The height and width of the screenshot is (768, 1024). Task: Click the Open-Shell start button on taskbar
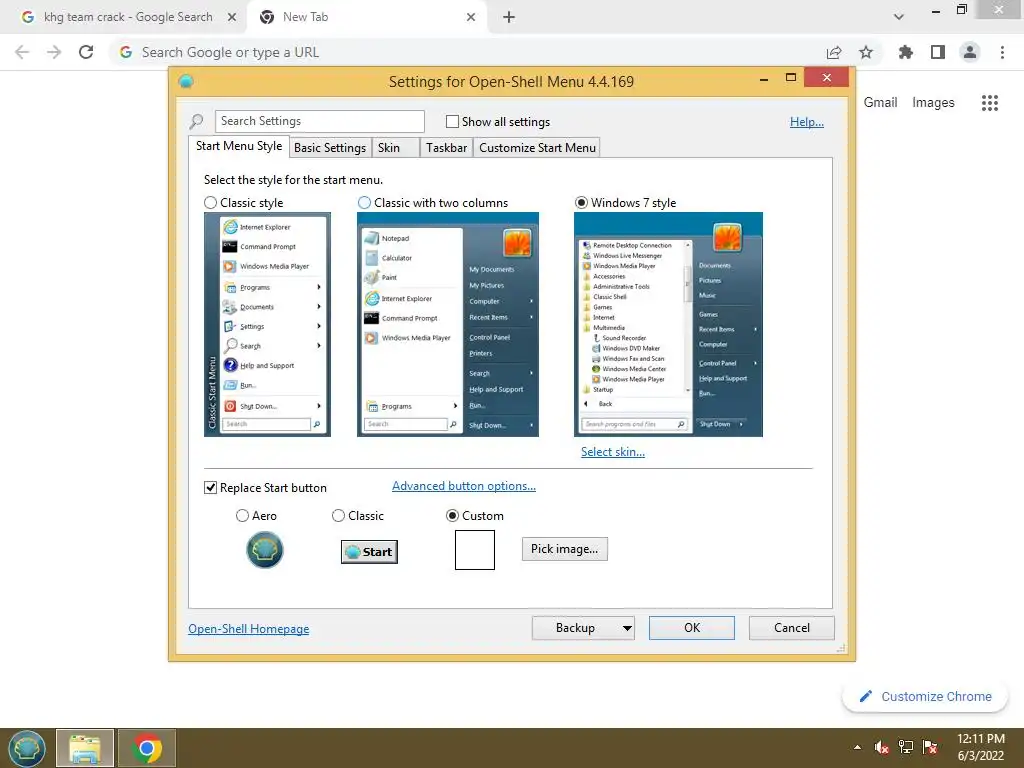click(27, 748)
